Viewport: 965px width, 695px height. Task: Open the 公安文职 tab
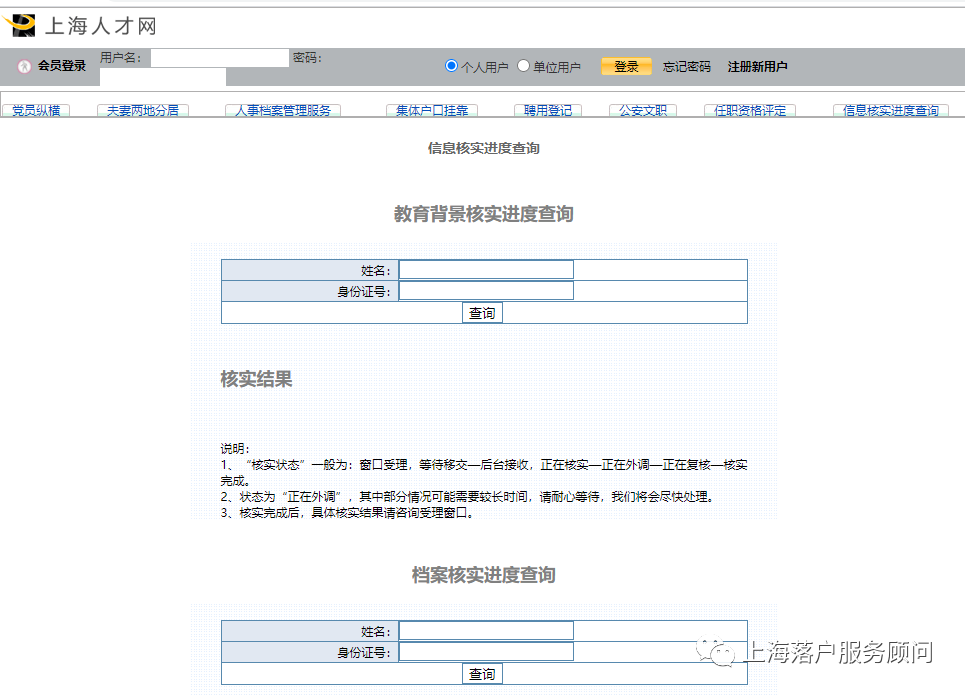click(x=643, y=110)
